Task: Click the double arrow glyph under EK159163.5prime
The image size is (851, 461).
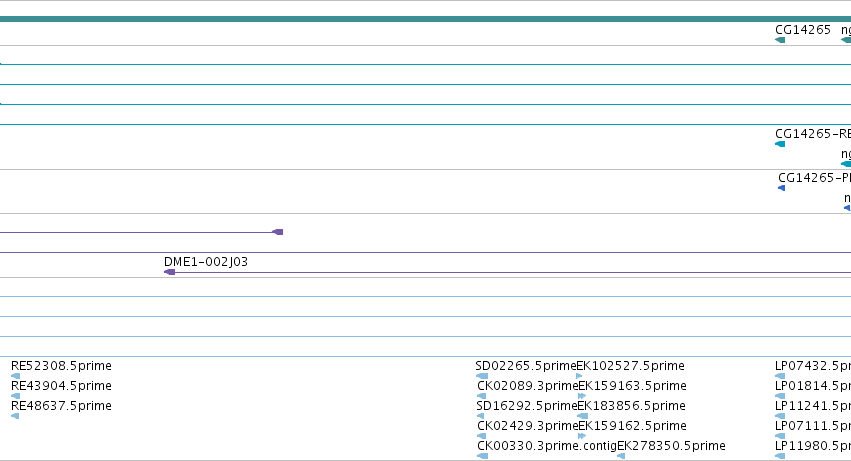Action: (x=582, y=396)
